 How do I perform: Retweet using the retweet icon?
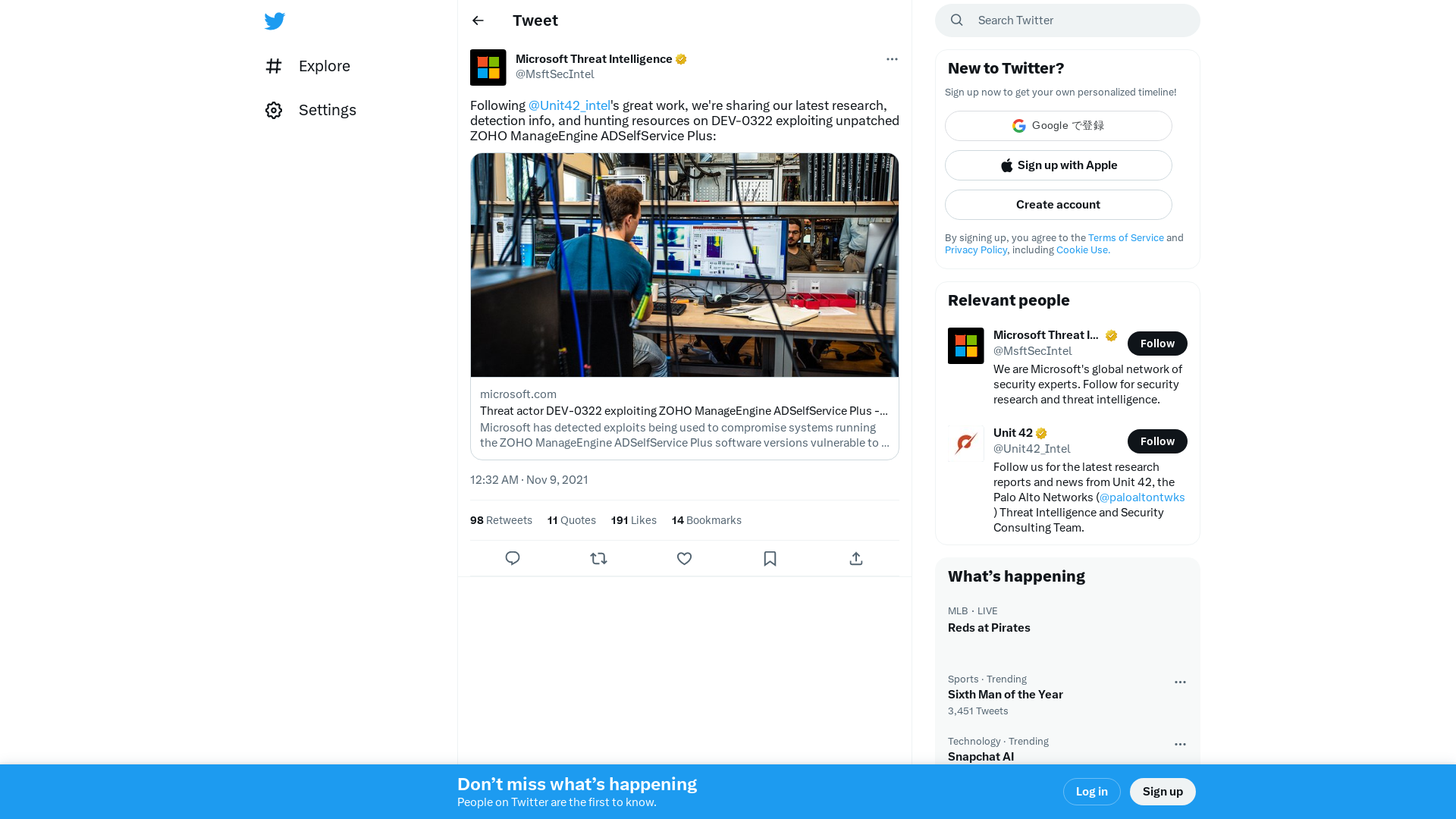(598, 559)
